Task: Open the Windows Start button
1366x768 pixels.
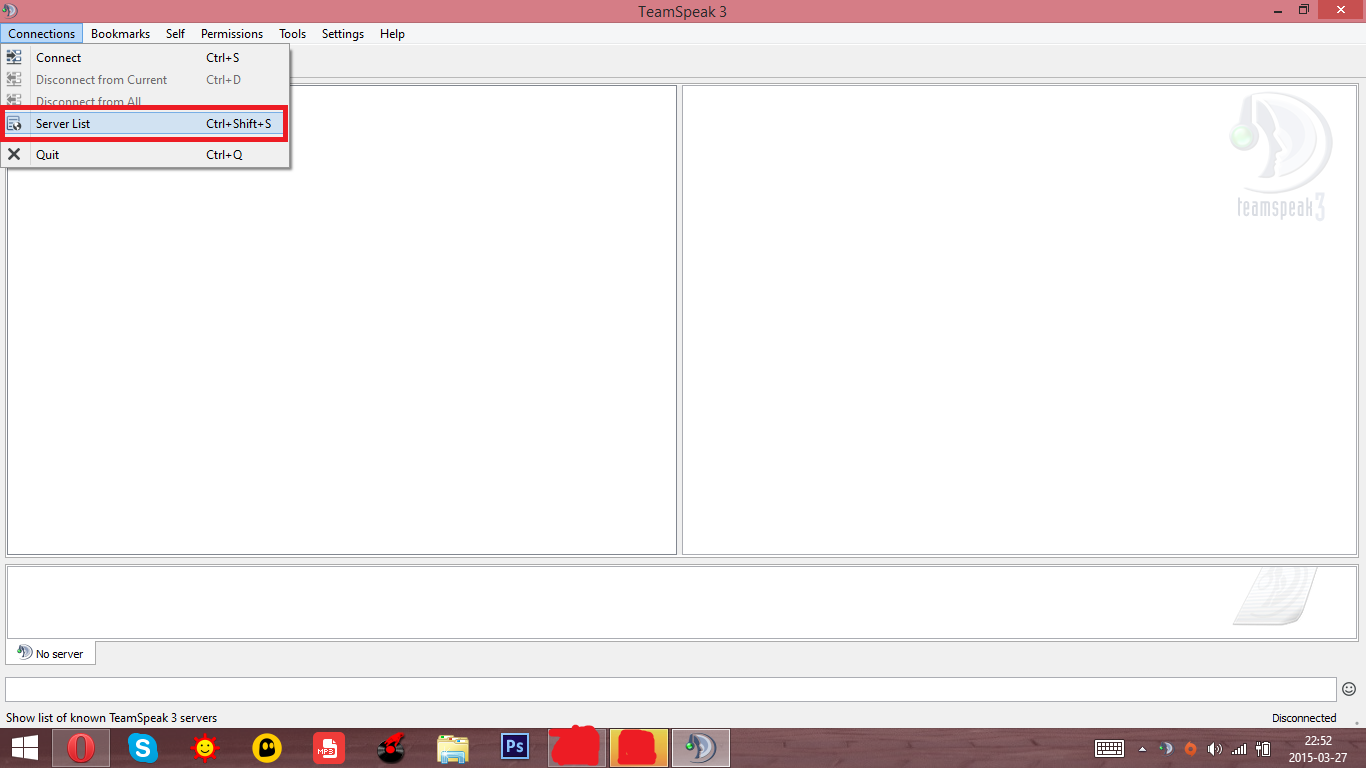Action: 25,748
